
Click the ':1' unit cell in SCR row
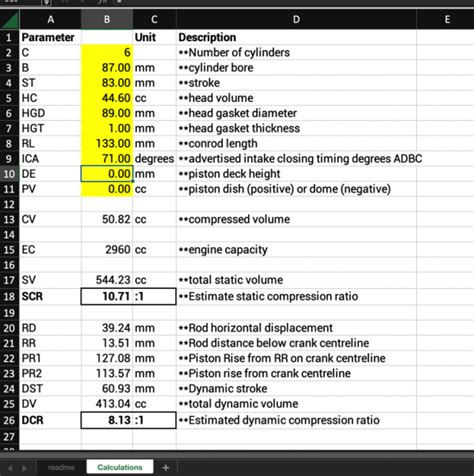pos(154,296)
